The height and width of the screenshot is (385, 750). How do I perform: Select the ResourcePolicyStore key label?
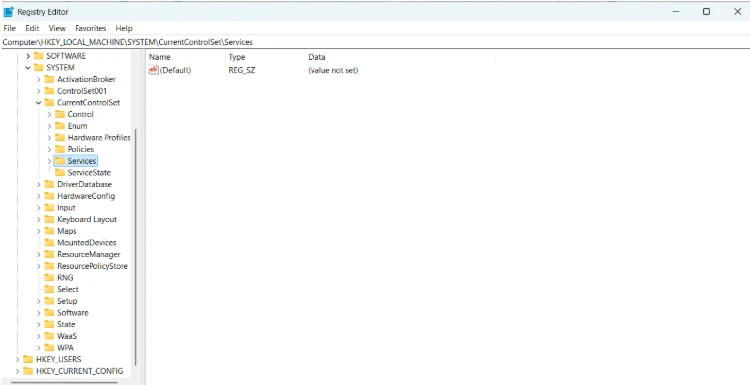click(x=92, y=266)
